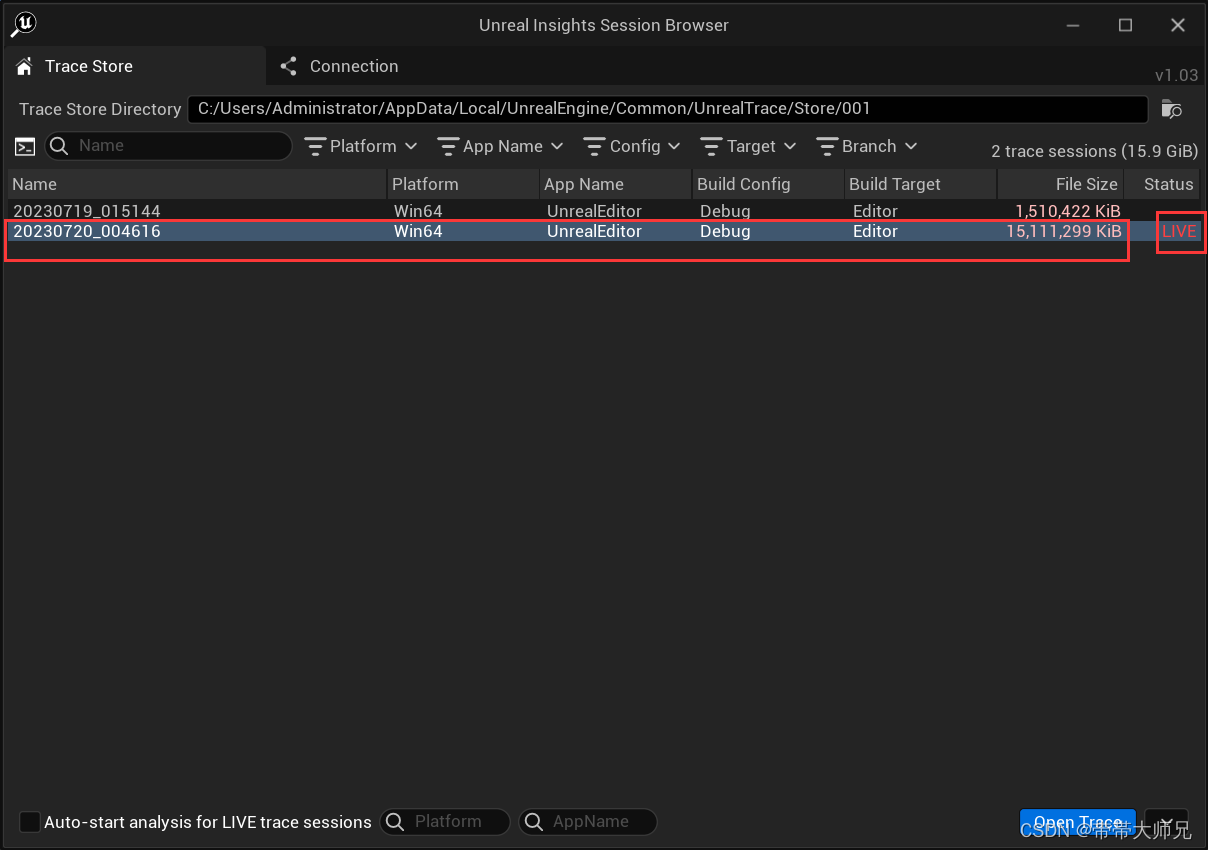
Task: Sort by the Build Config column header
Action: [x=768, y=184]
